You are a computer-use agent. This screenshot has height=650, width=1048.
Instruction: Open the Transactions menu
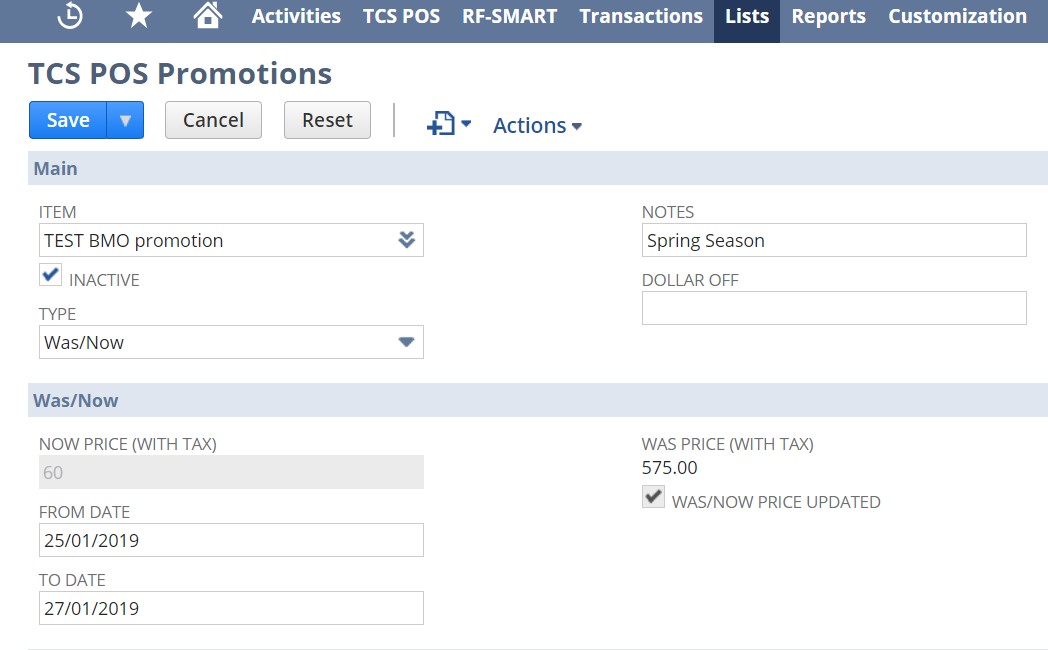tap(640, 16)
